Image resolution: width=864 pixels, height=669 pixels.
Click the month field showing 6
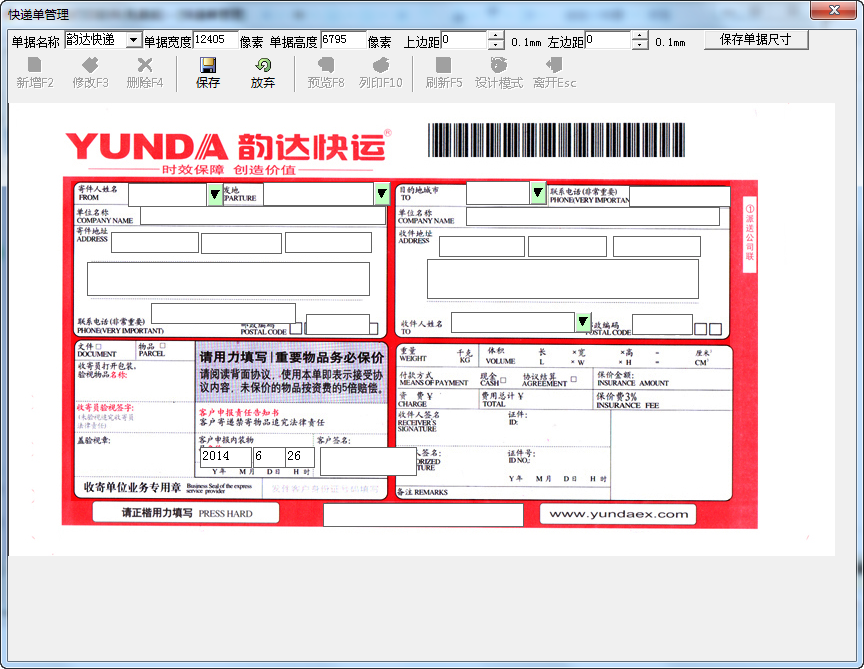pyautogui.click(x=269, y=456)
